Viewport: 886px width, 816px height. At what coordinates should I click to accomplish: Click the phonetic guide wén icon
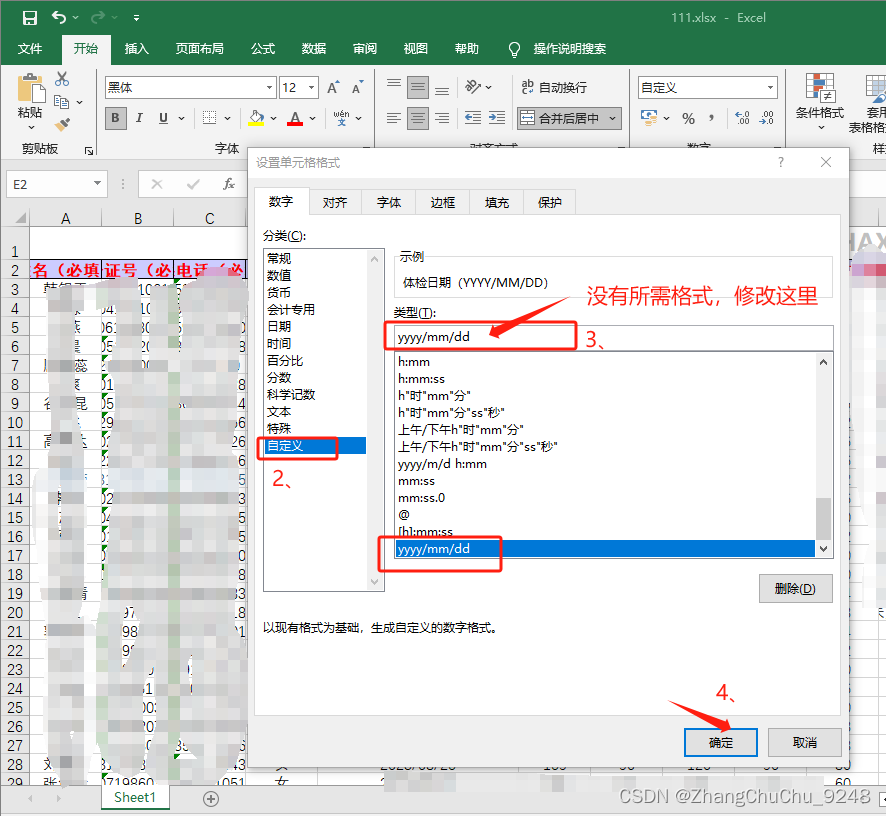pos(341,118)
